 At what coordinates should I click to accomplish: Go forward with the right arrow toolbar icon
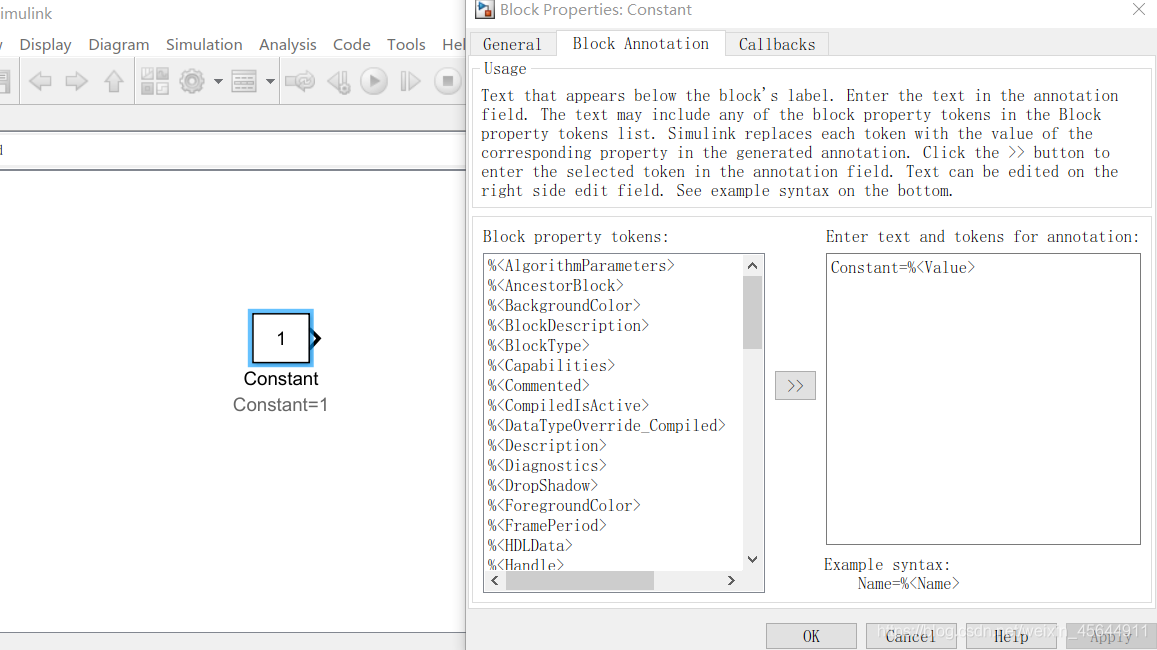(76, 81)
